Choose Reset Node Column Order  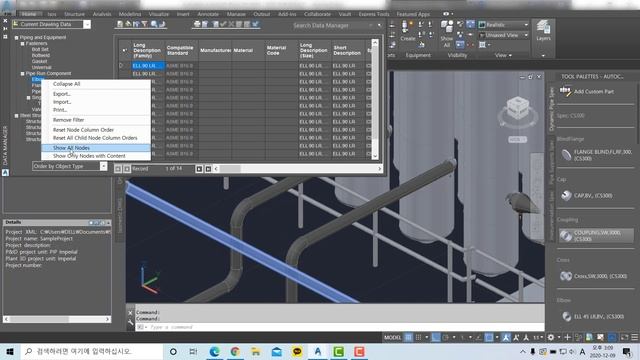click(96, 130)
